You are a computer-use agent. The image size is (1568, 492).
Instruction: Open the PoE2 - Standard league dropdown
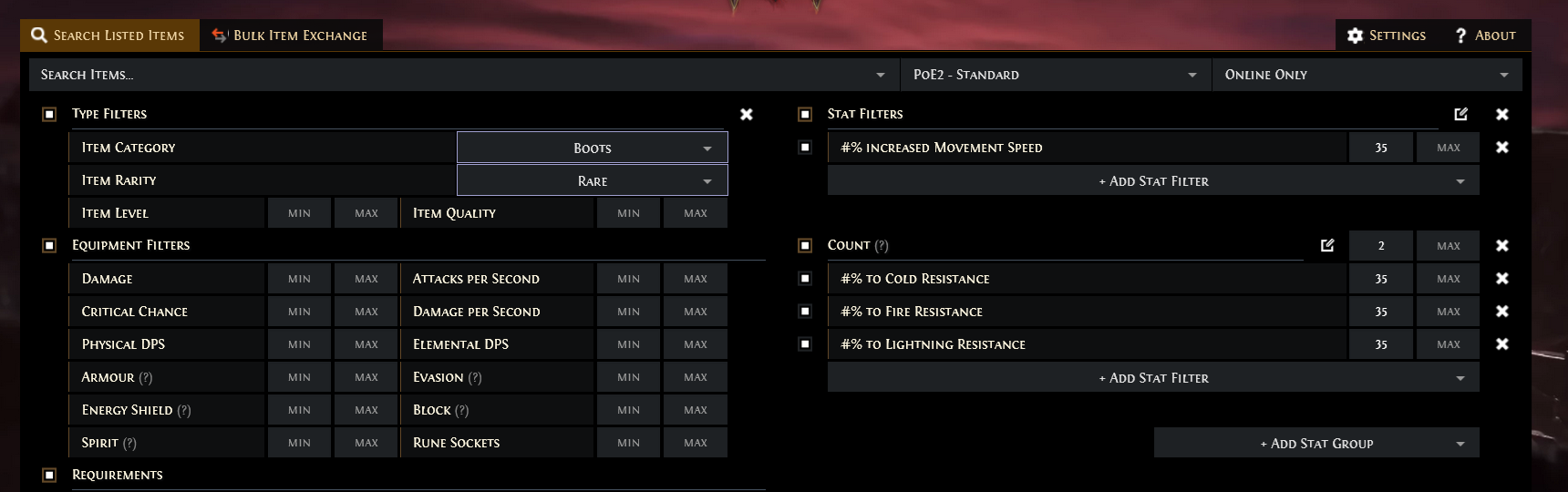click(1055, 75)
